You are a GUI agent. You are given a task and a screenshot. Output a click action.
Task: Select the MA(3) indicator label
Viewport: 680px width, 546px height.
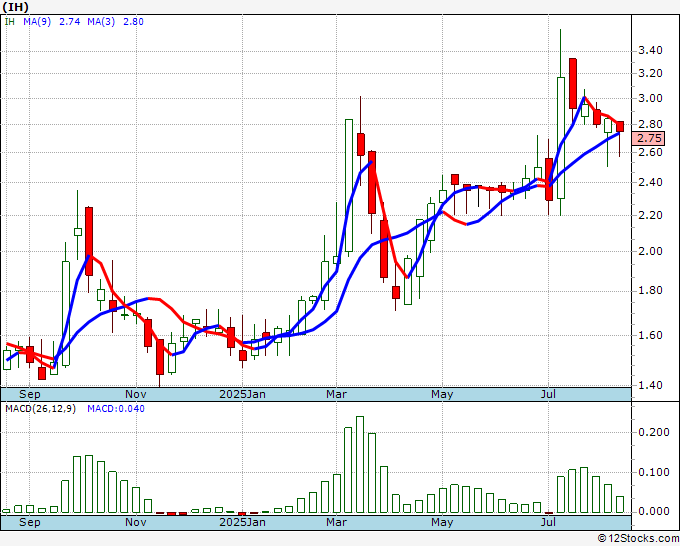(x=101, y=22)
